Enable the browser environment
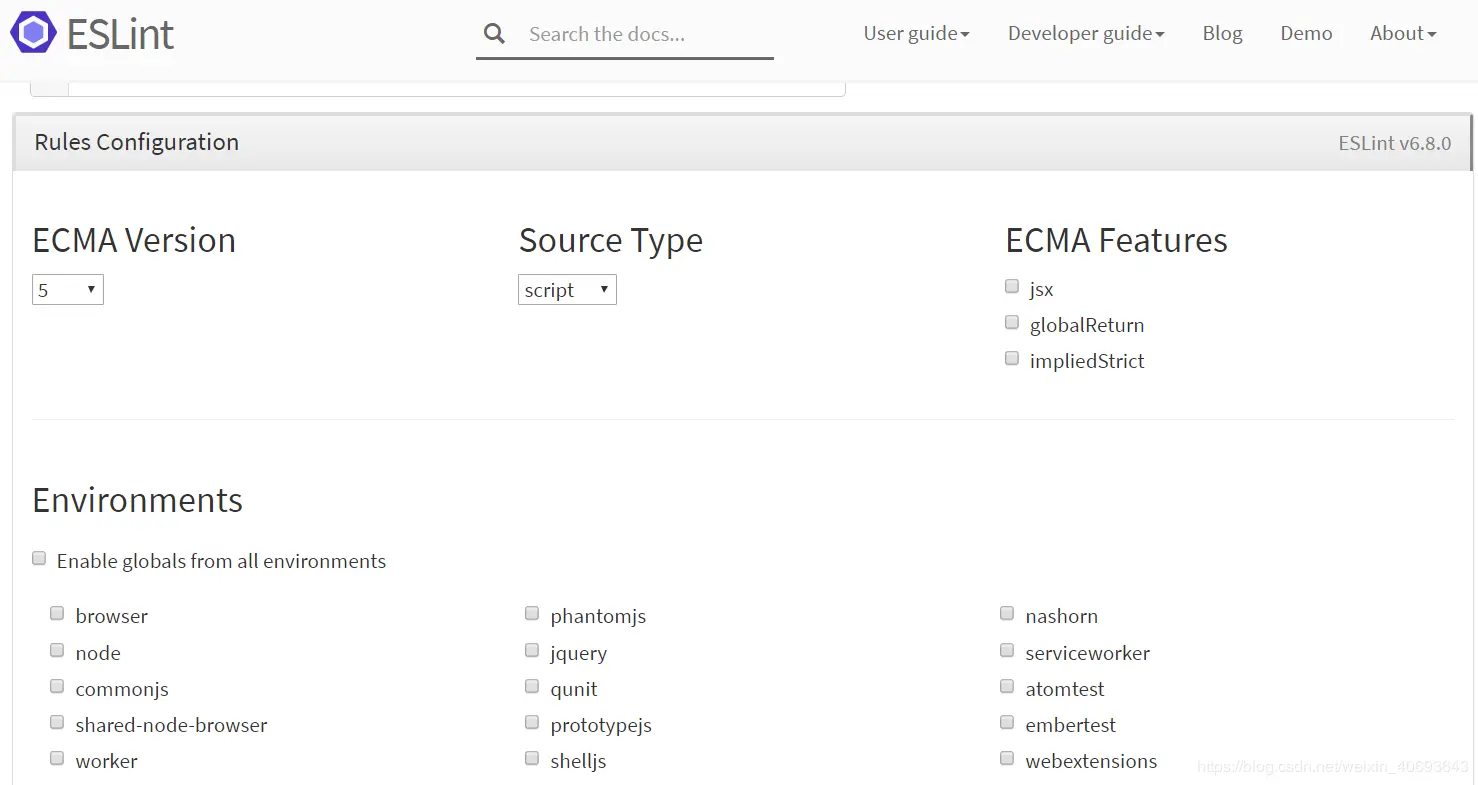 click(x=57, y=614)
